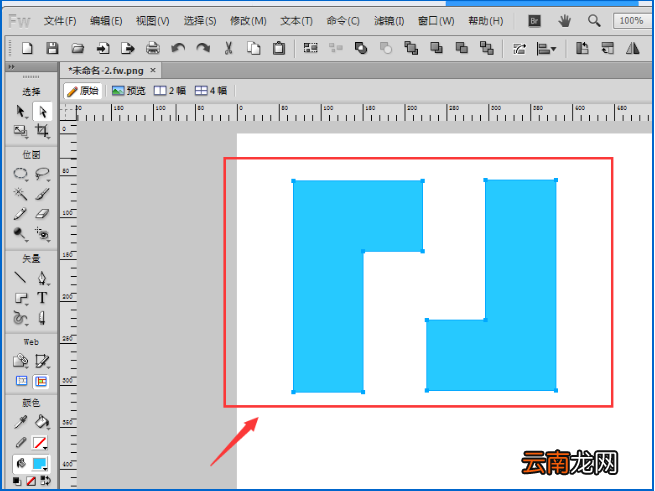Select the Pen tool
Viewport: 655px width, 491px height.
[42, 277]
